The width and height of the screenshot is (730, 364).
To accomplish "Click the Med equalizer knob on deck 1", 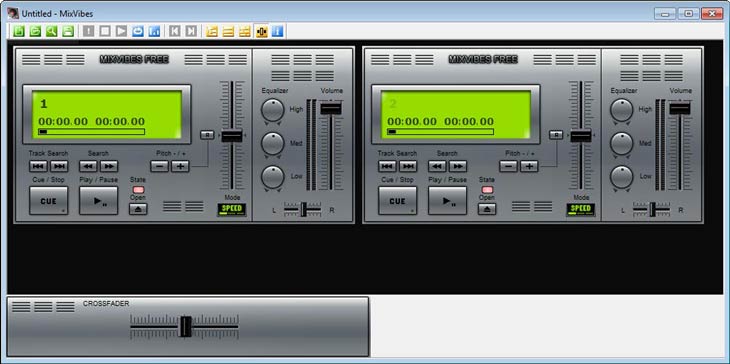I will point(273,144).
